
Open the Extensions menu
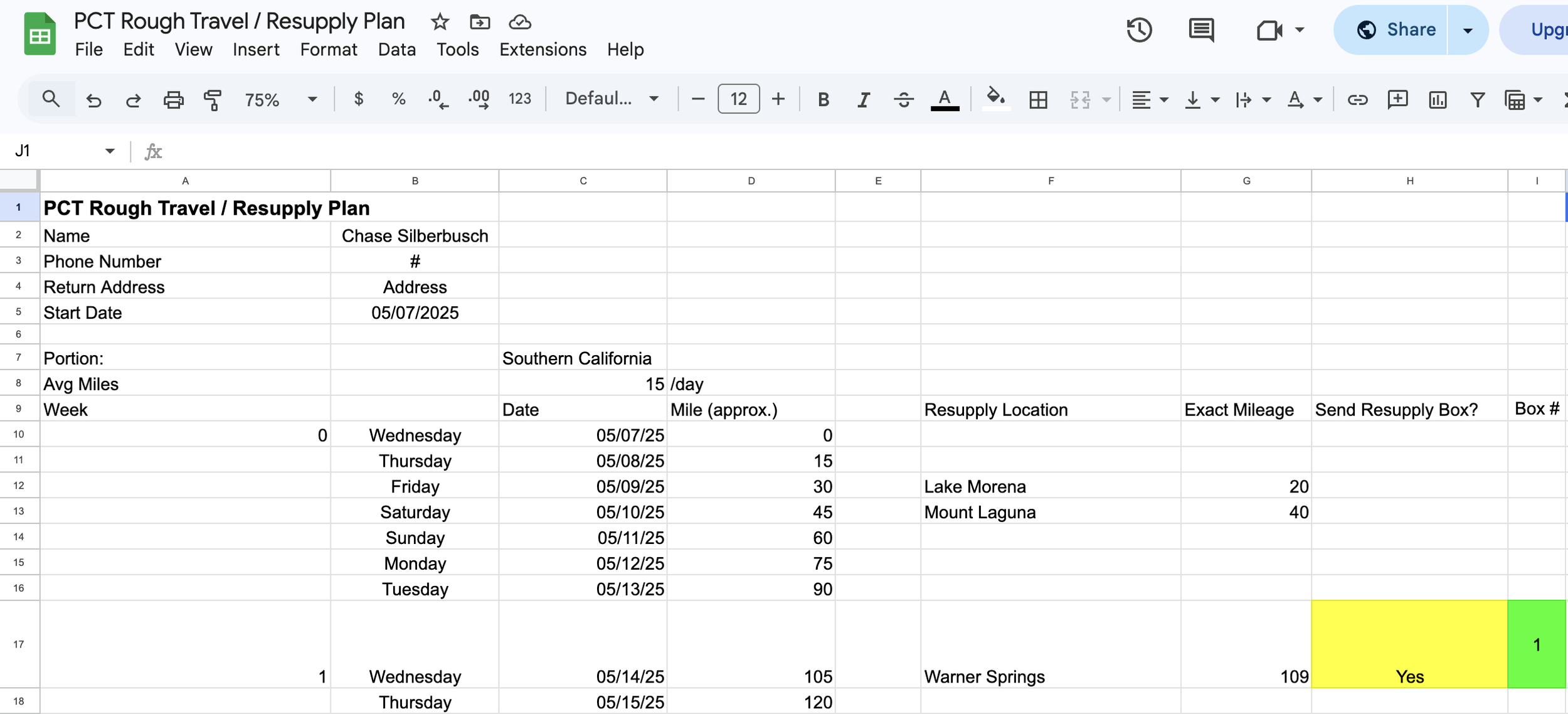[x=543, y=50]
